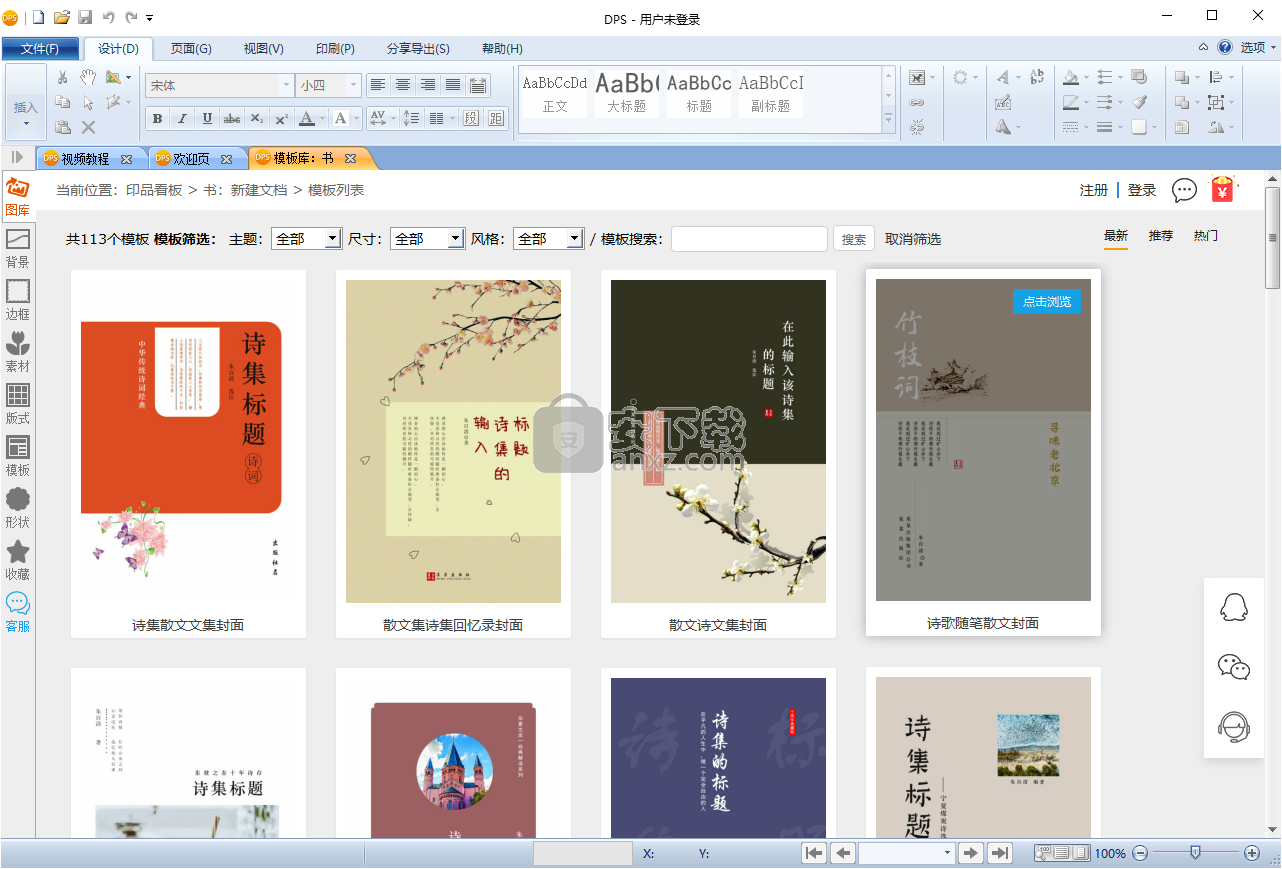
Task: Open the font color dropdown arrow
Action: pyautogui.click(x=322, y=118)
